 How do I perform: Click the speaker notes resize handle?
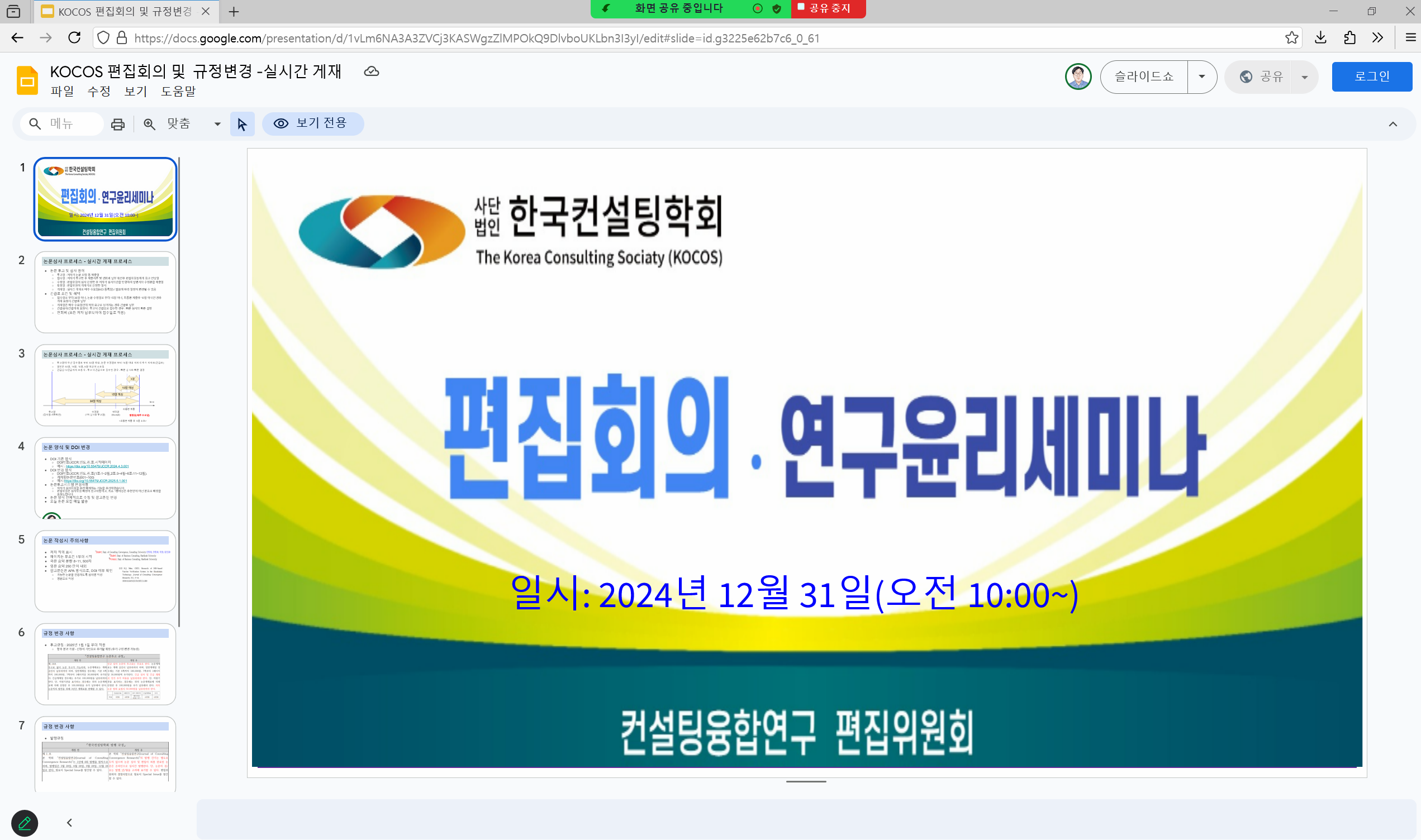pyautogui.click(x=806, y=782)
